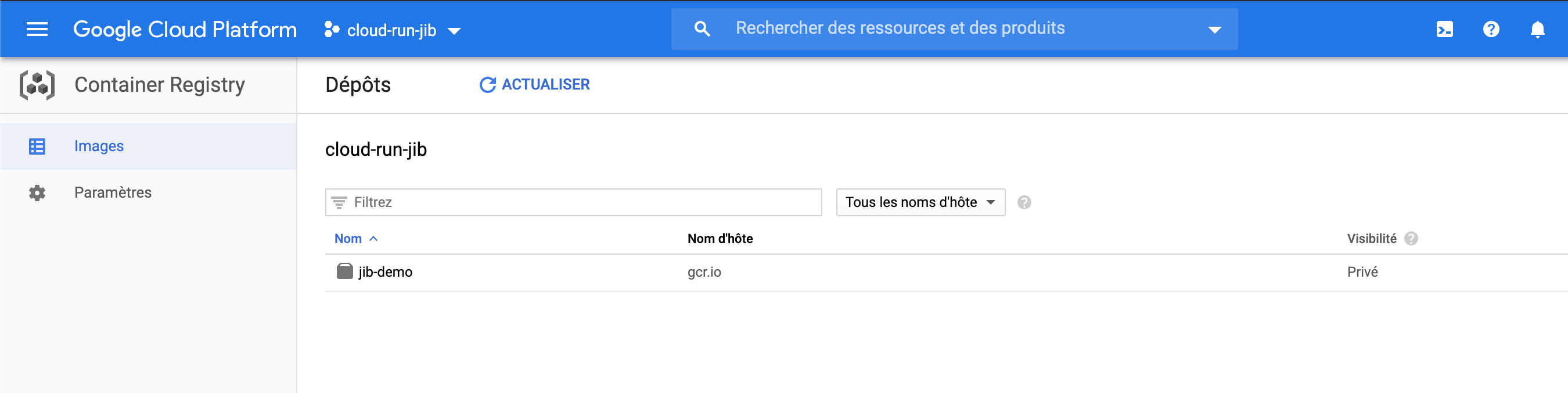Click the Nom d'hôte column header
Viewport: 1568px width, 393px height.
pyautogui.click(x=720, y=239)
